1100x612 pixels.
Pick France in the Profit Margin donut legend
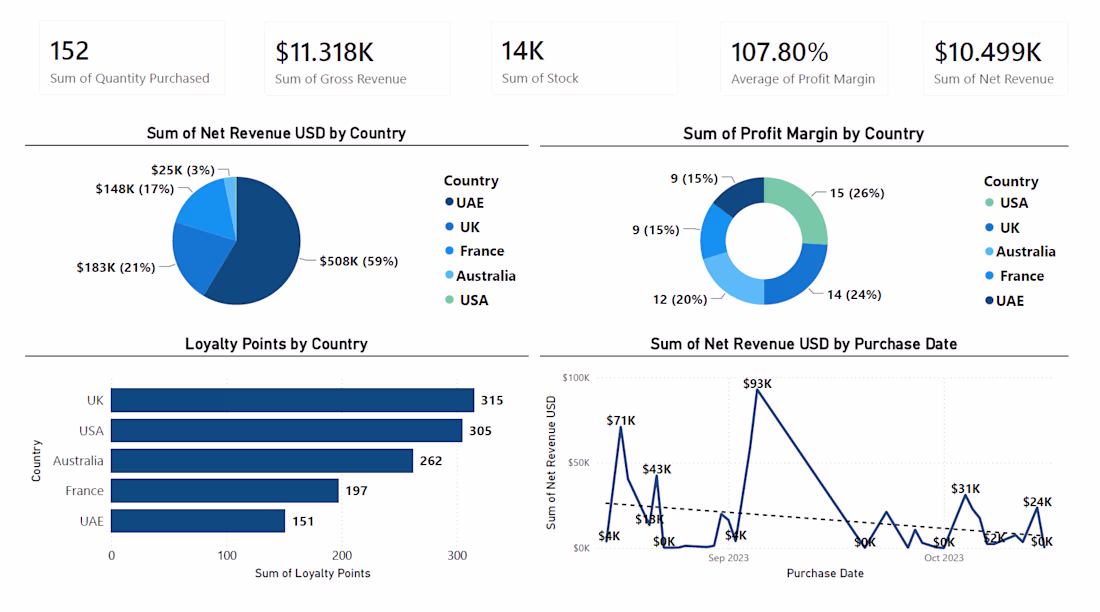coord(1014,276)
